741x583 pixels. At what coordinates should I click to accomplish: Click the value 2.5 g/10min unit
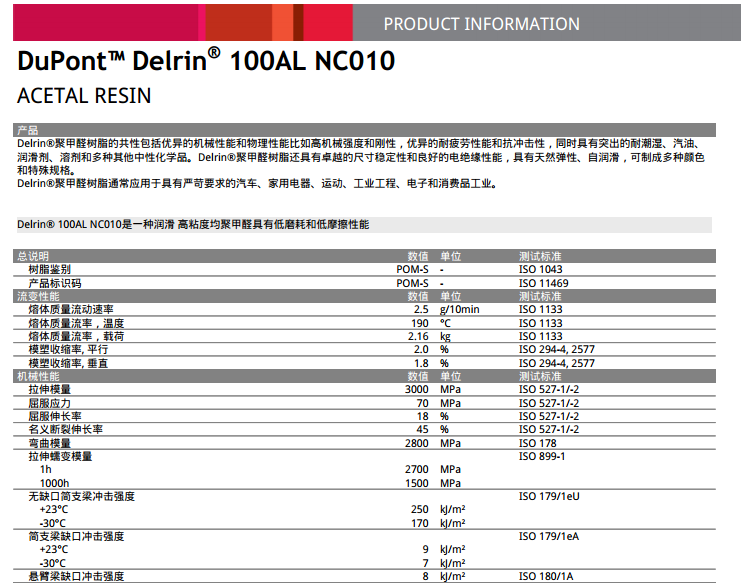pos(459,309)
